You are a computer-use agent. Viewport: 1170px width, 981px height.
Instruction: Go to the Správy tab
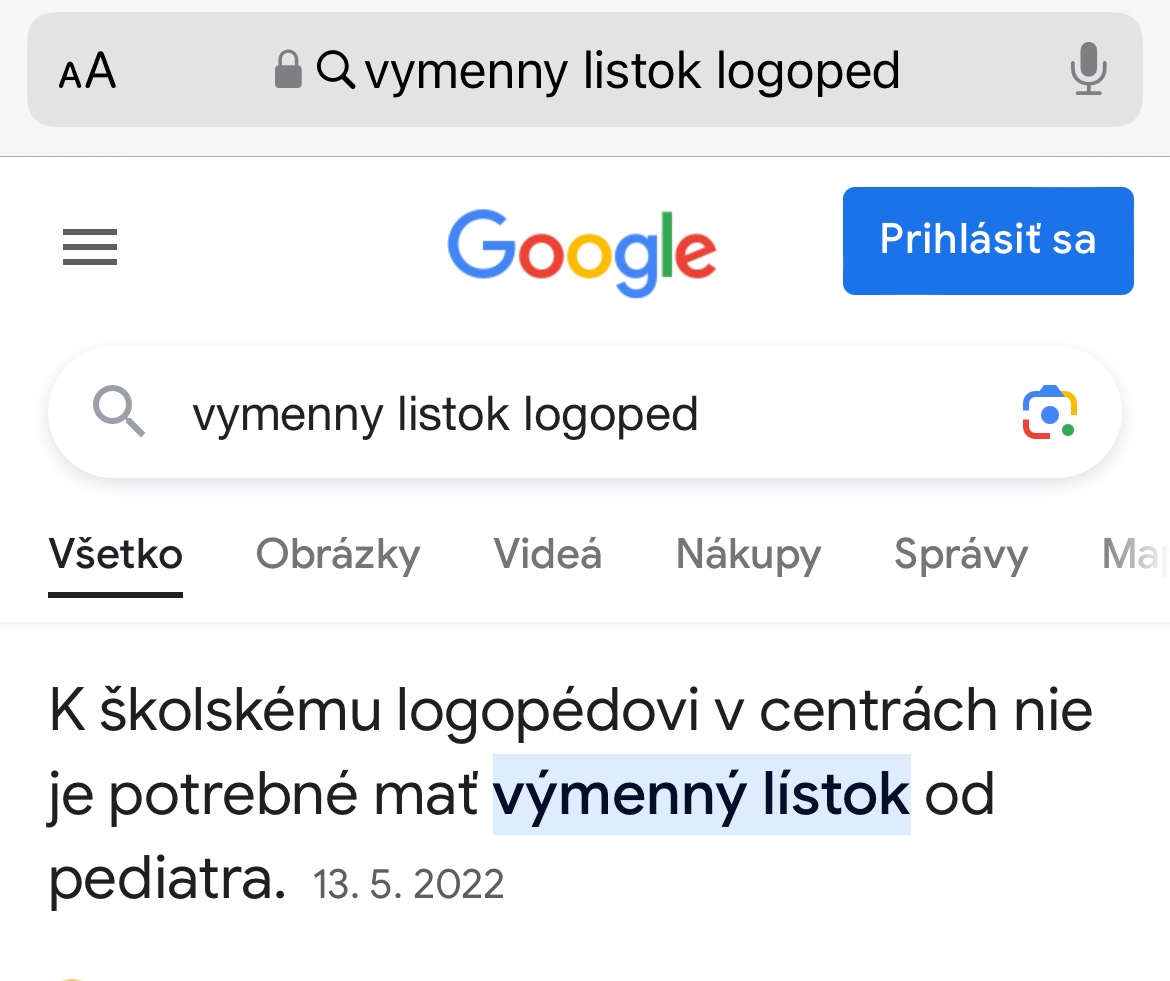click(x=961, y=554)
